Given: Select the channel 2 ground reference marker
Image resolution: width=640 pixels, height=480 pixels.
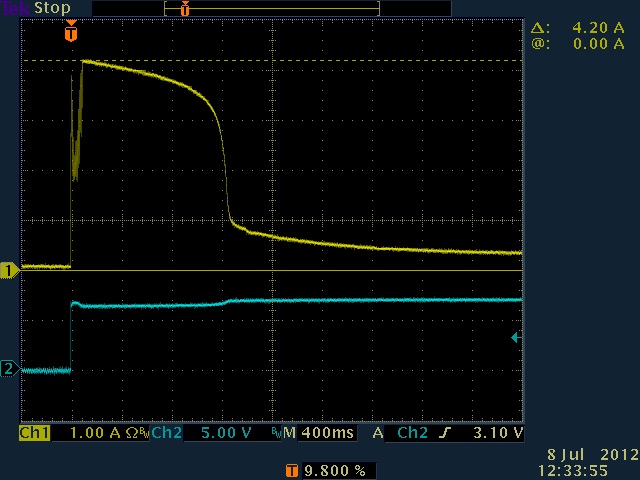Looking at the screenshot, I should pos(10,370).
